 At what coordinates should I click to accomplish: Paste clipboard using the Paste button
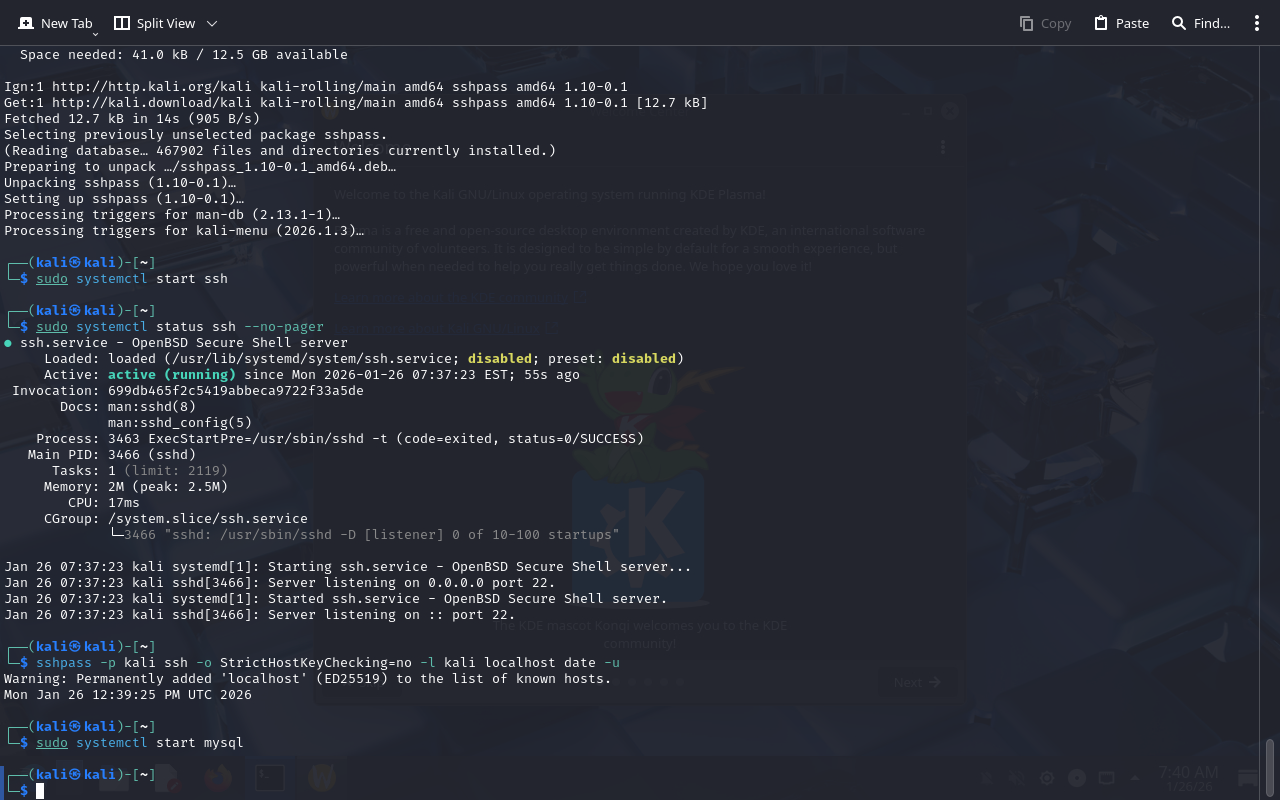(1121, 23)
